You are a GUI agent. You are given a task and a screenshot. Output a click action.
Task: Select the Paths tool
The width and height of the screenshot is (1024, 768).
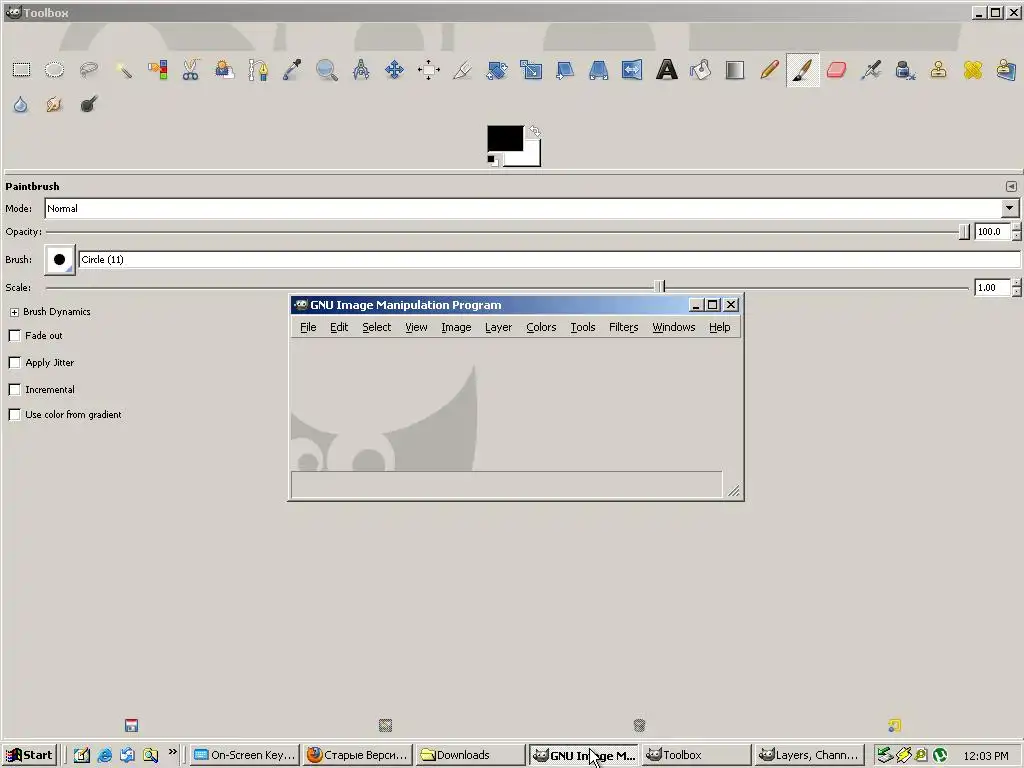tap(259, 70)
